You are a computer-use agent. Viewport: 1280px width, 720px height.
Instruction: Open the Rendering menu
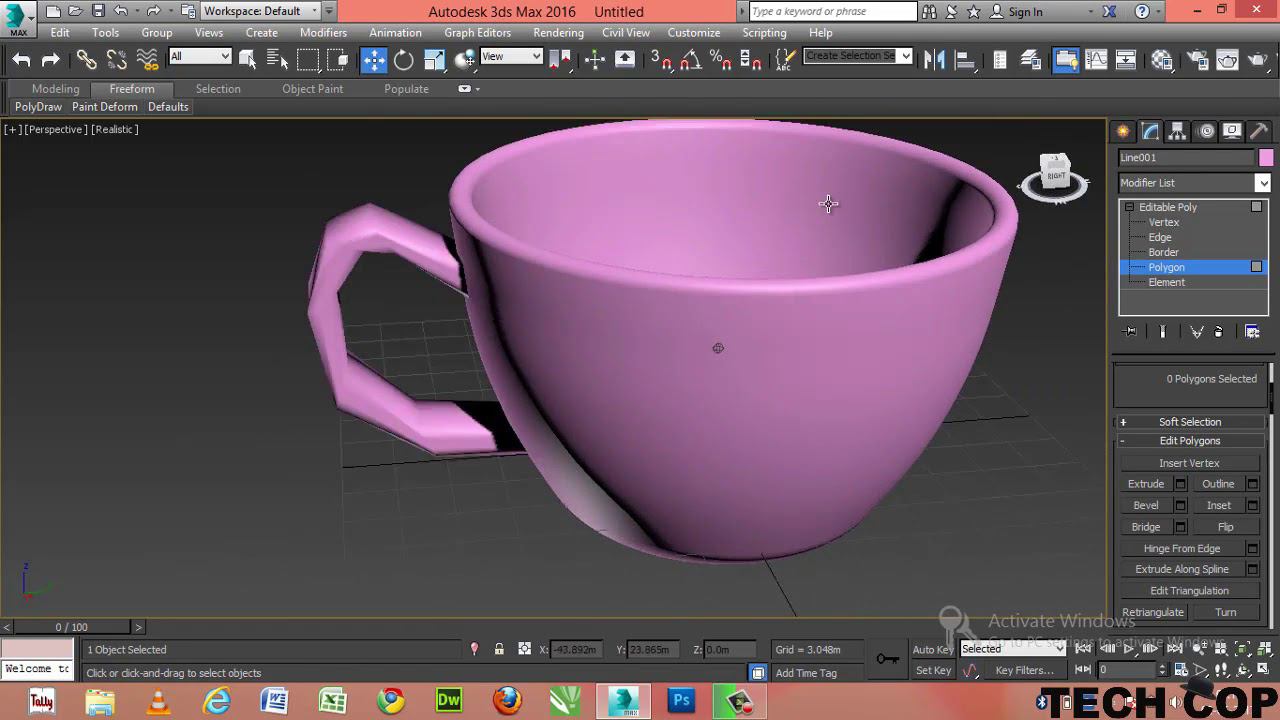558,33
